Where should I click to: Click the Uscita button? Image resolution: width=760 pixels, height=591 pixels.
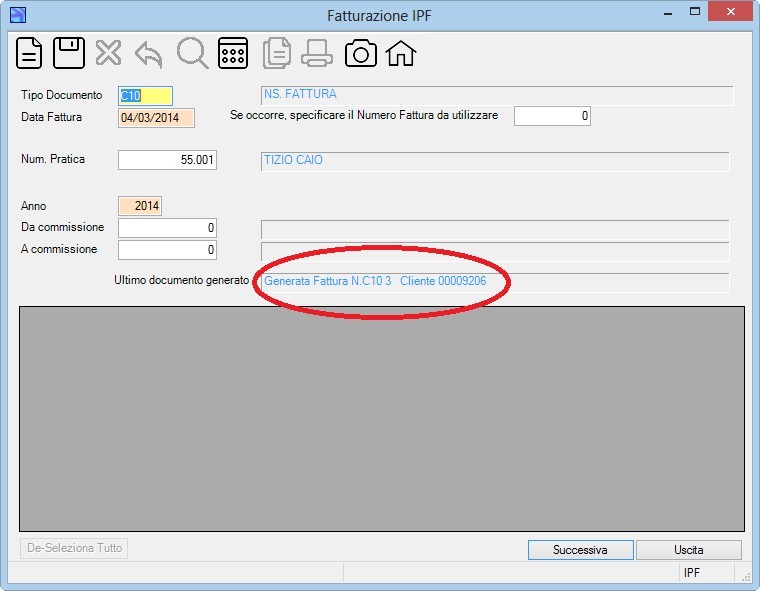[689, 550]
